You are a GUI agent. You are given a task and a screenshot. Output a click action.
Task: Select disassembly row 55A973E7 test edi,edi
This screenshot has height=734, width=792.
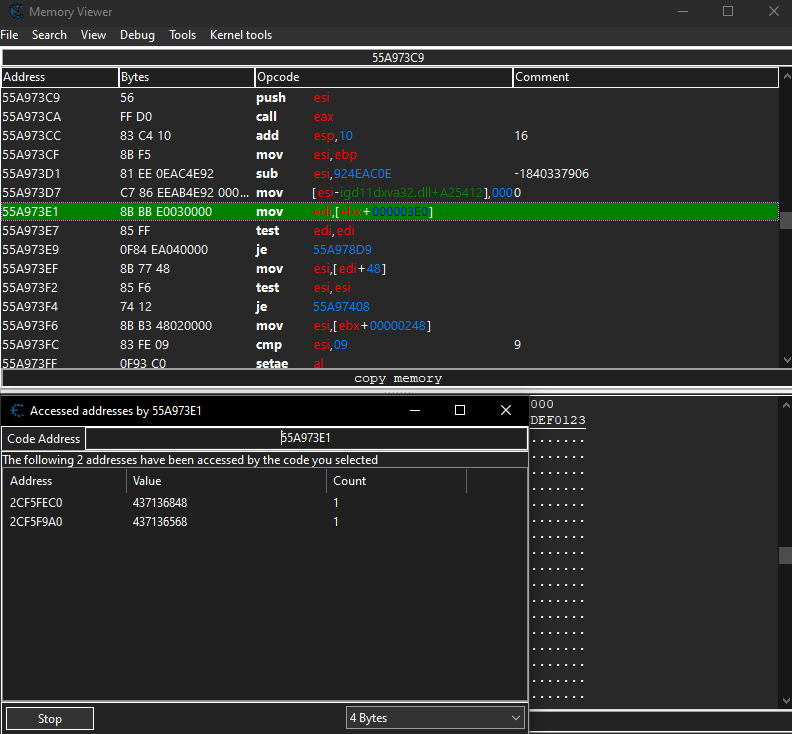click(390, 231)
